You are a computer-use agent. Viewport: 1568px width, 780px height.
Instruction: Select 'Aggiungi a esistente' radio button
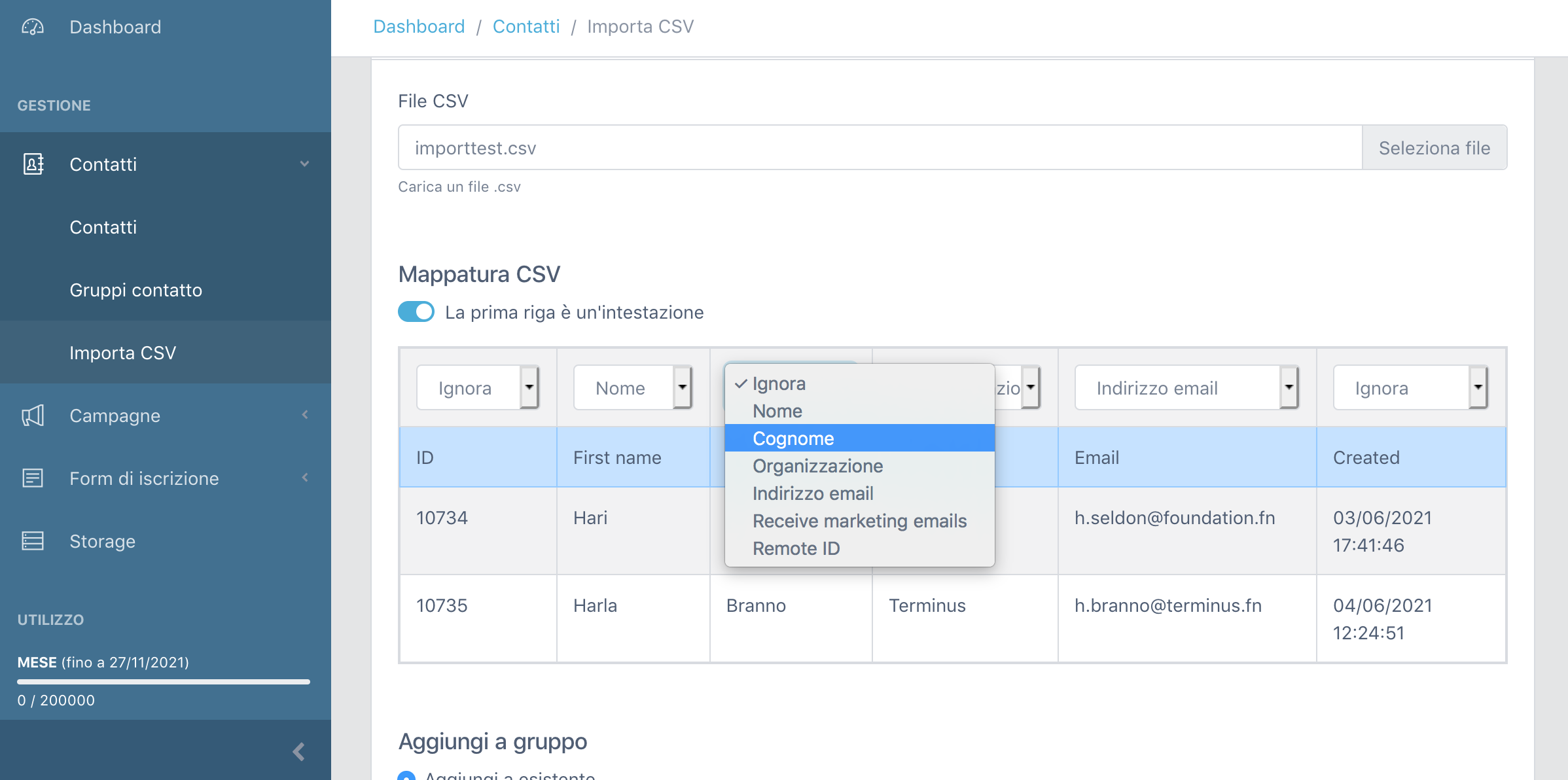click(406, 776)
